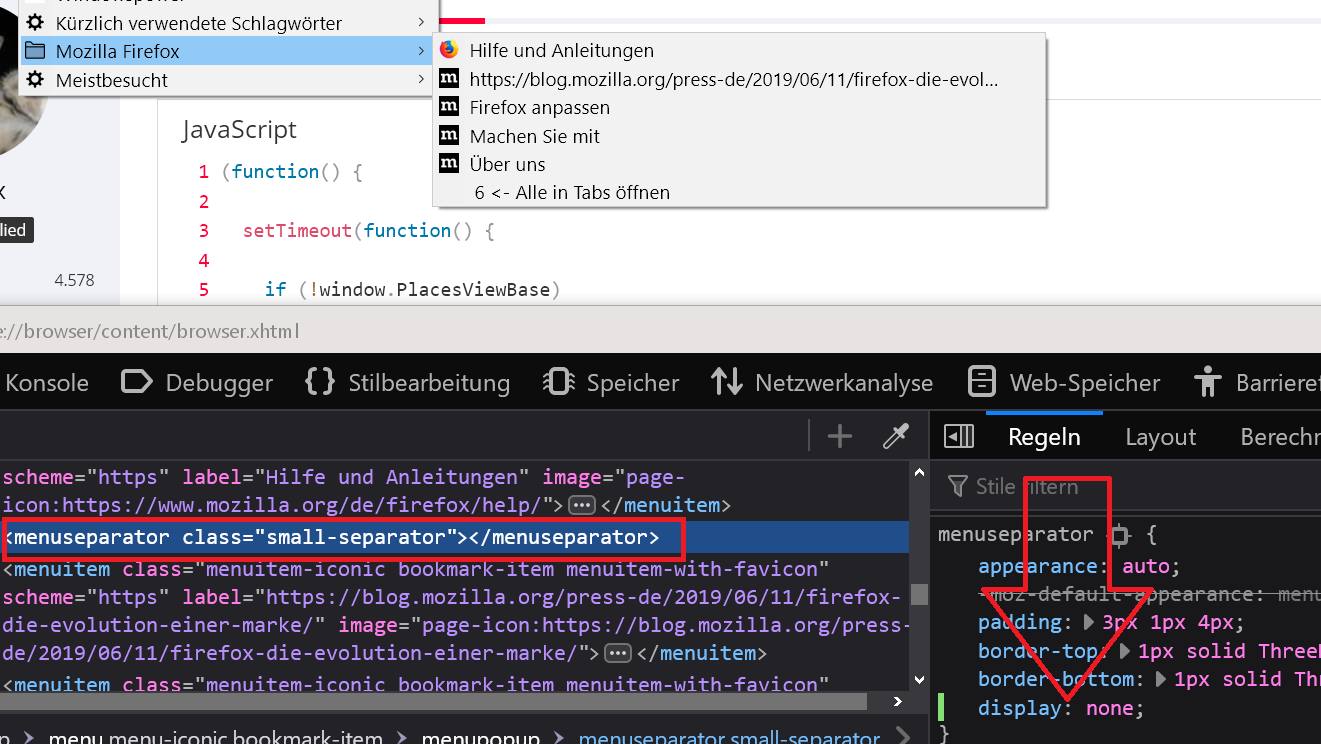Click the plus icon to create new node
Viewport: 1321px width, 744px height.
[840, 436]
